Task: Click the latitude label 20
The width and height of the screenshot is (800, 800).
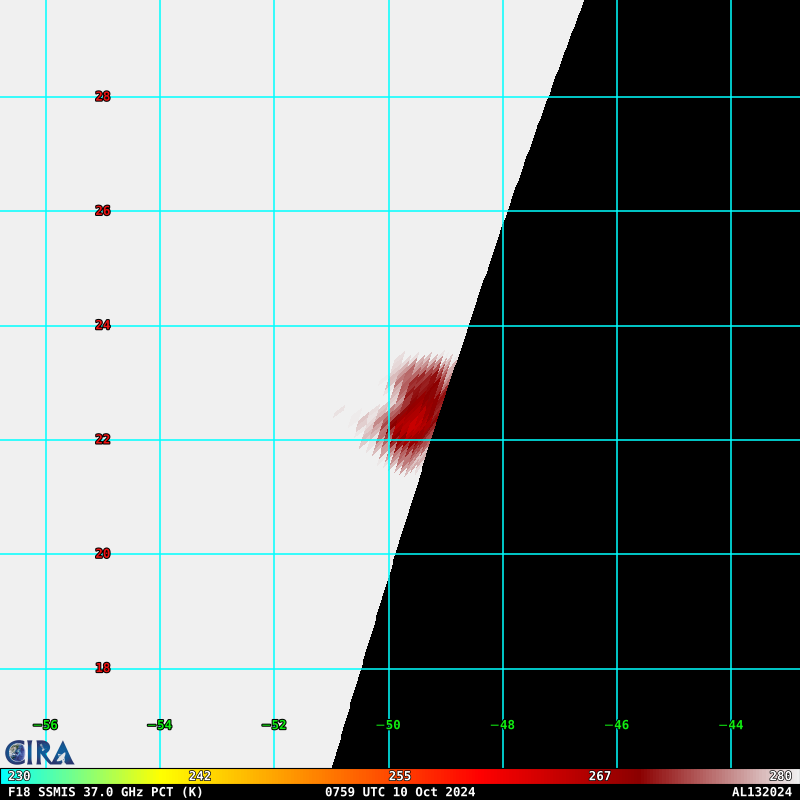Action: [103, 554]
